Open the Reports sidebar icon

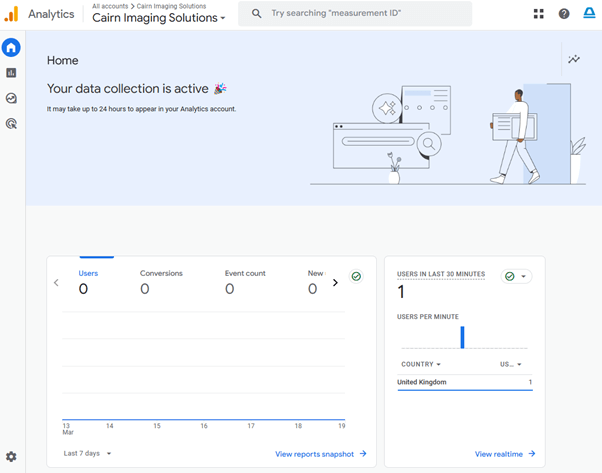tap(11, 73)
